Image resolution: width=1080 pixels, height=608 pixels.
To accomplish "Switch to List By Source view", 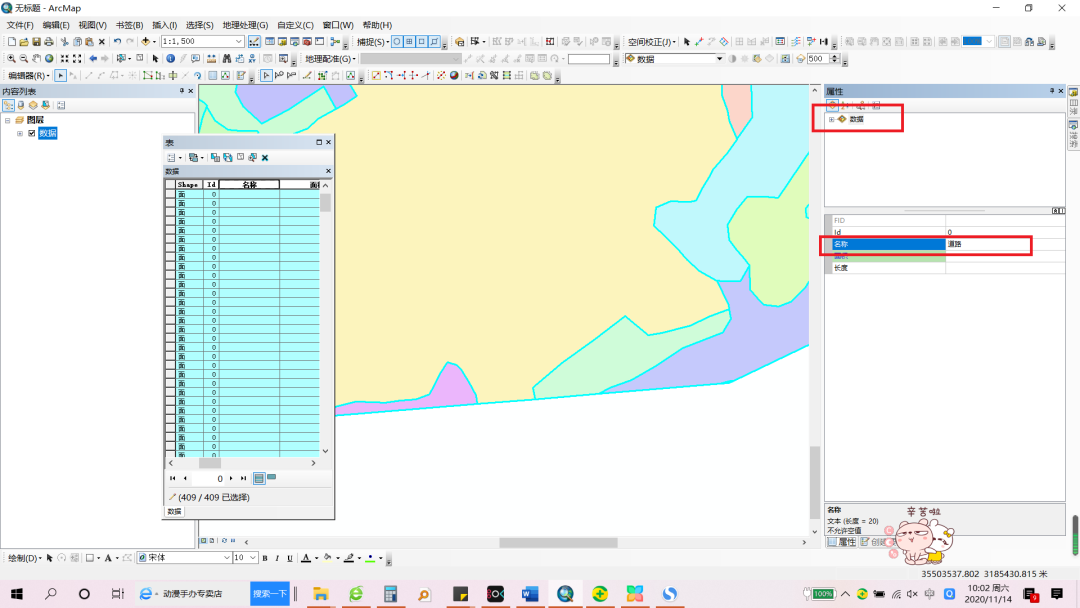I will (21, 105).
